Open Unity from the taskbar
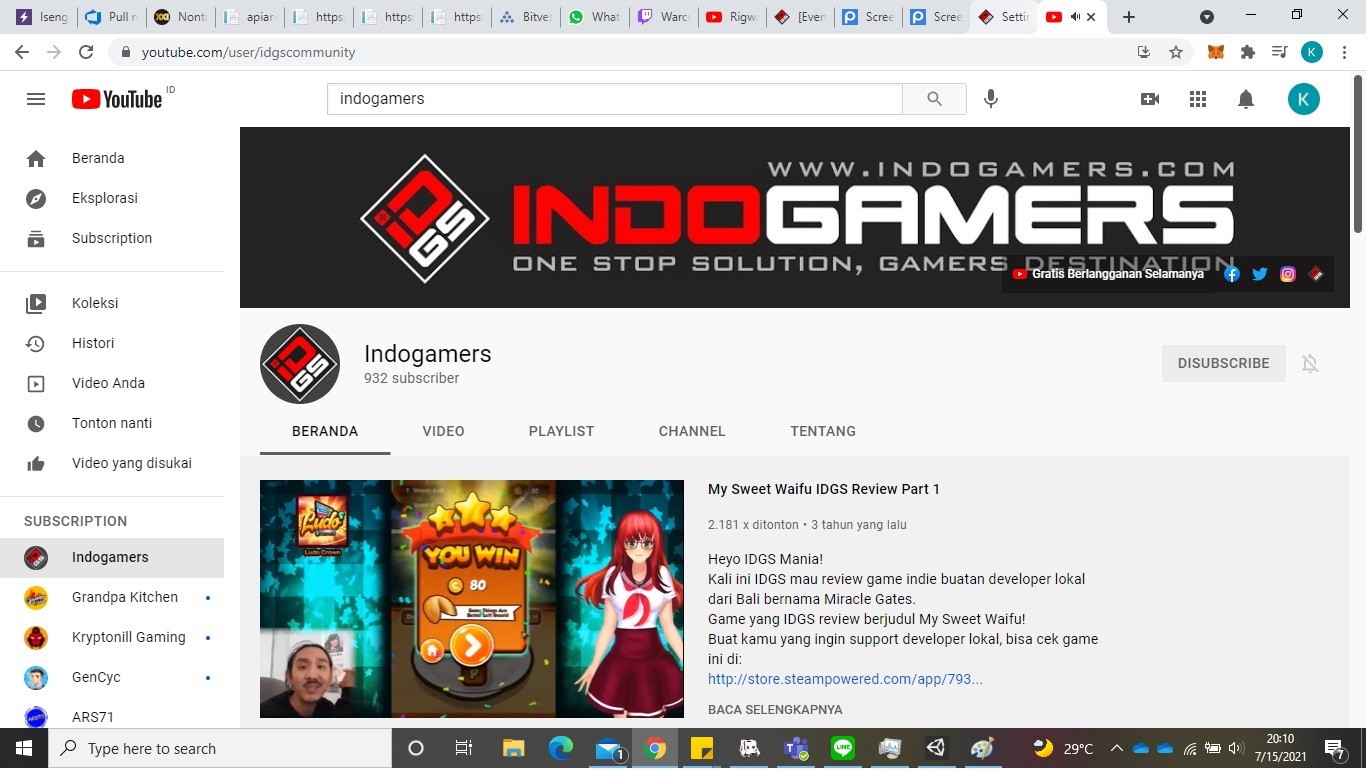 pos(935,748)
